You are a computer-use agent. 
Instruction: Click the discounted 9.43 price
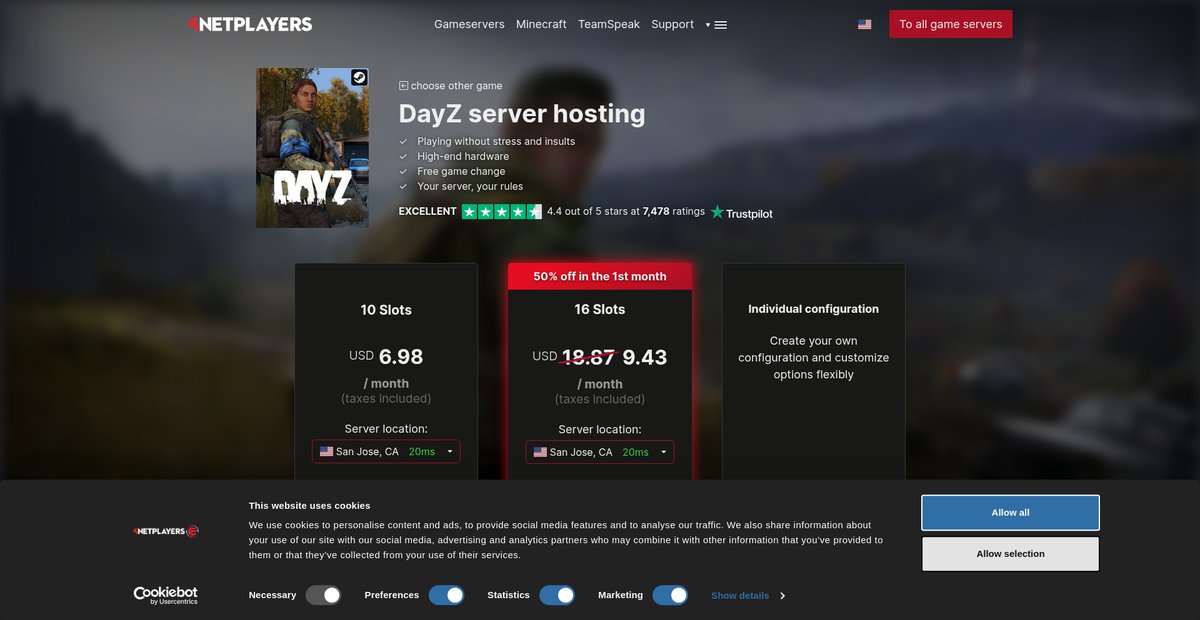[x=645, y=357]
